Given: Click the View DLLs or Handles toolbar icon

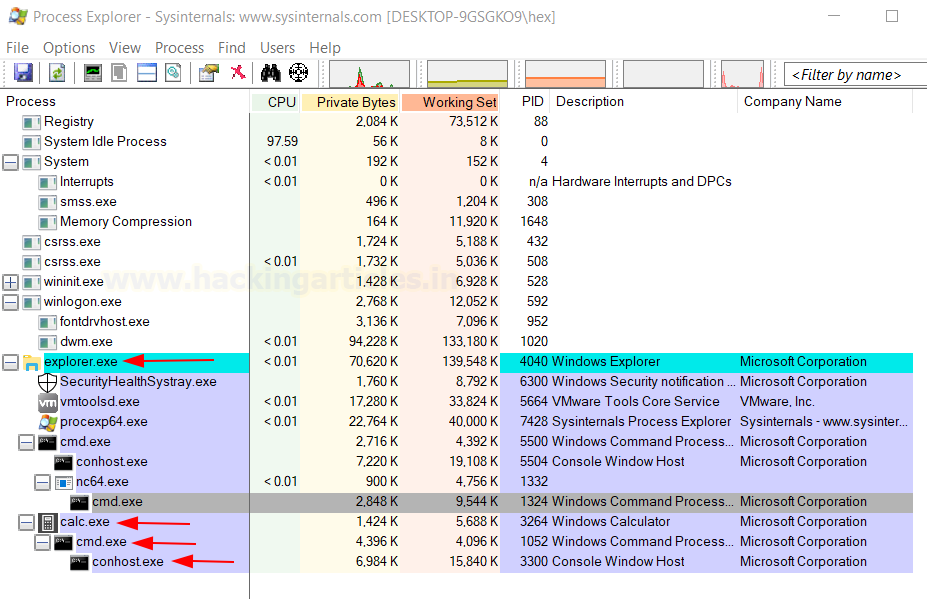Looking at the screenshot, I should (x=173, y=73).
